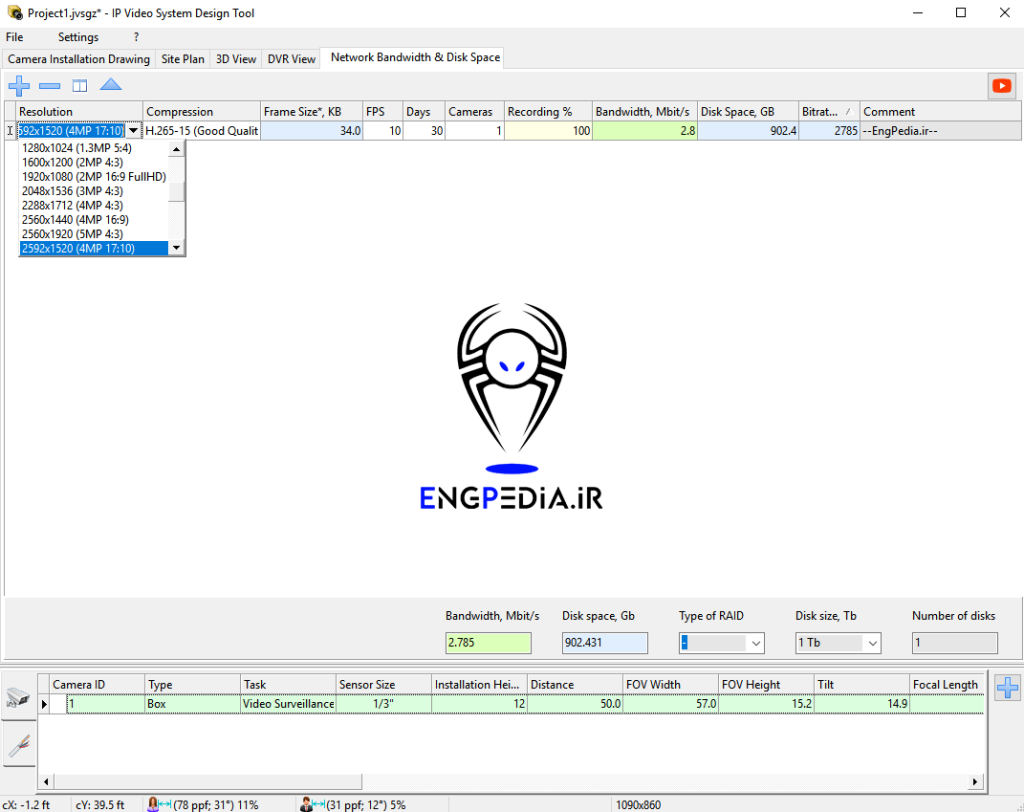Select the 1920x1080 FullHD resolution option

(x=94, y=176)
